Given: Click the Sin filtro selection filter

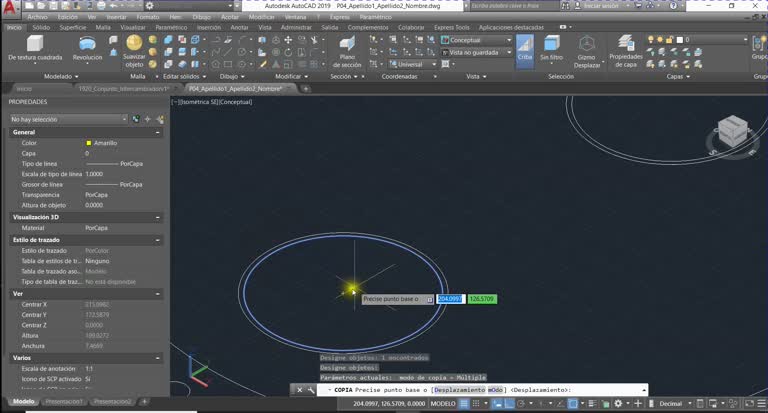Looking at the screenshot, I should [x=552, y=49].
